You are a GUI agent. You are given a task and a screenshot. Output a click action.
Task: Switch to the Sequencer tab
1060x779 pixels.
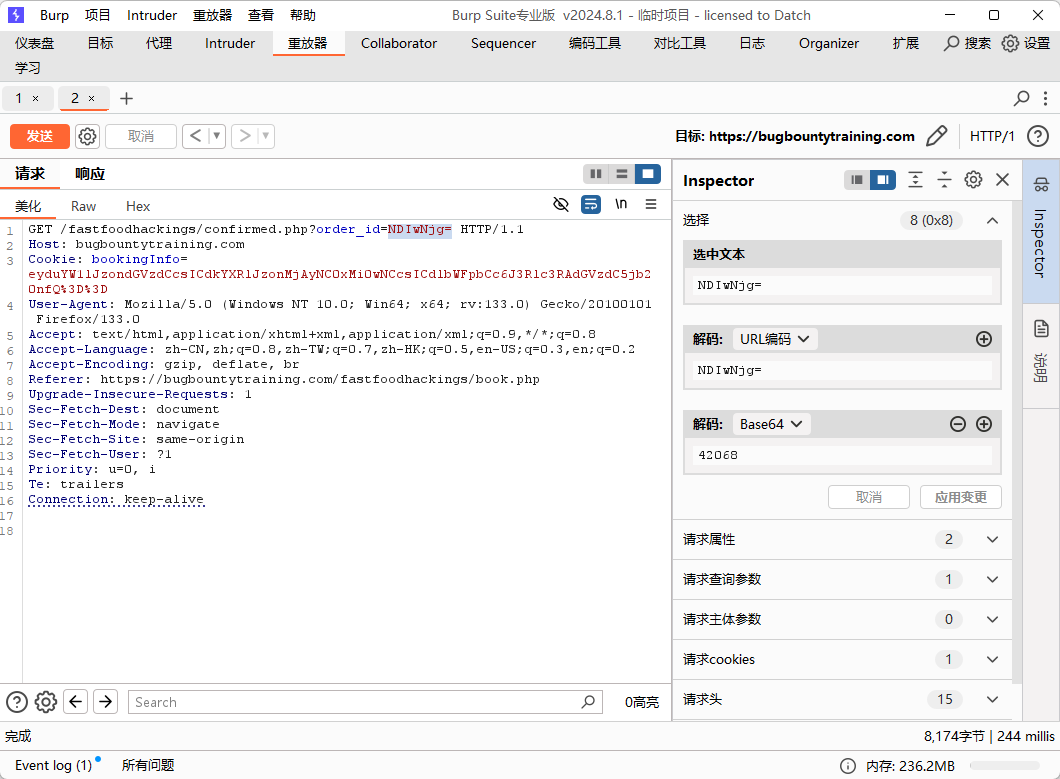(x=503, y=43)
